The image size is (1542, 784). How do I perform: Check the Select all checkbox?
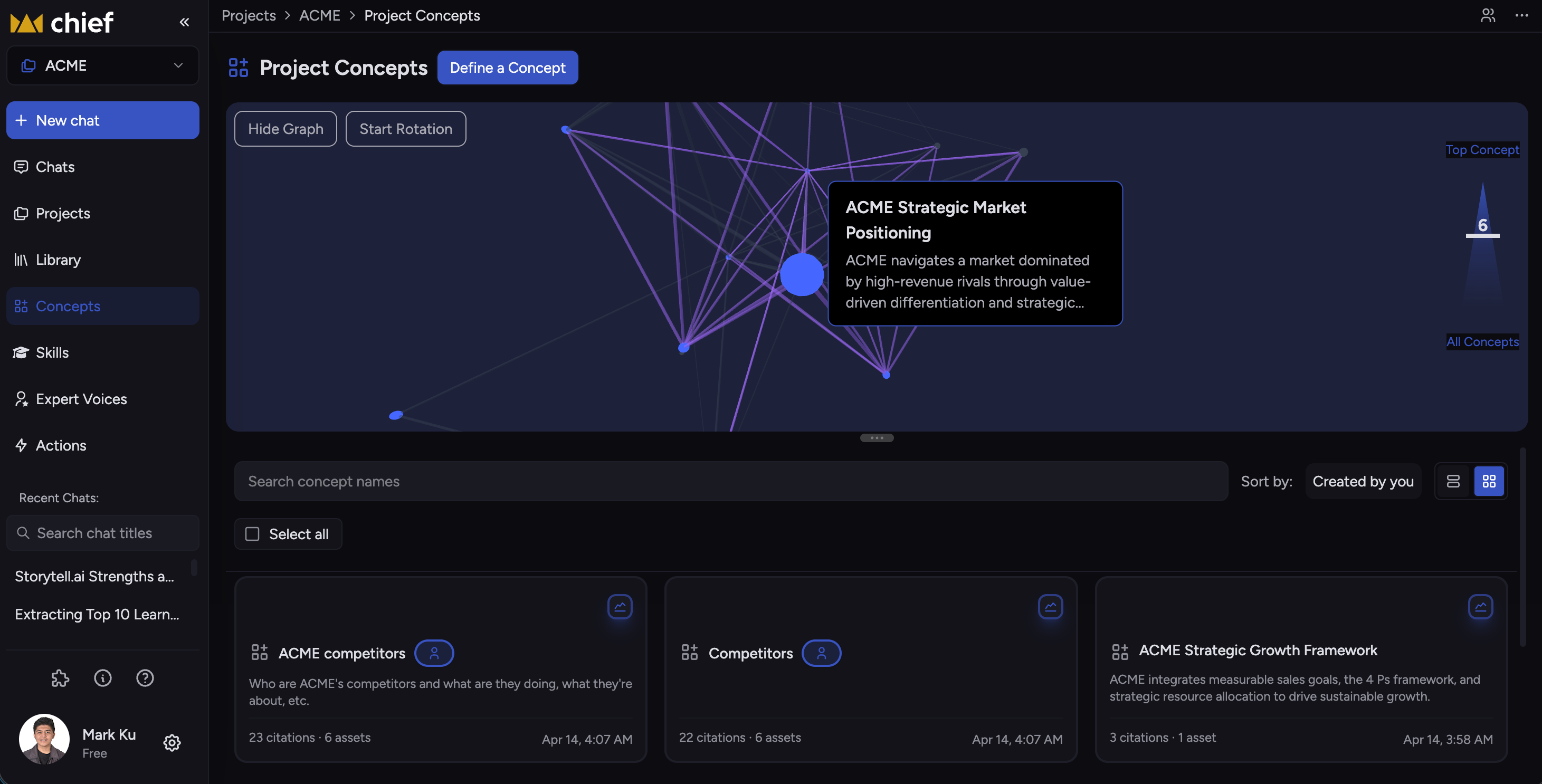point(253,534)
